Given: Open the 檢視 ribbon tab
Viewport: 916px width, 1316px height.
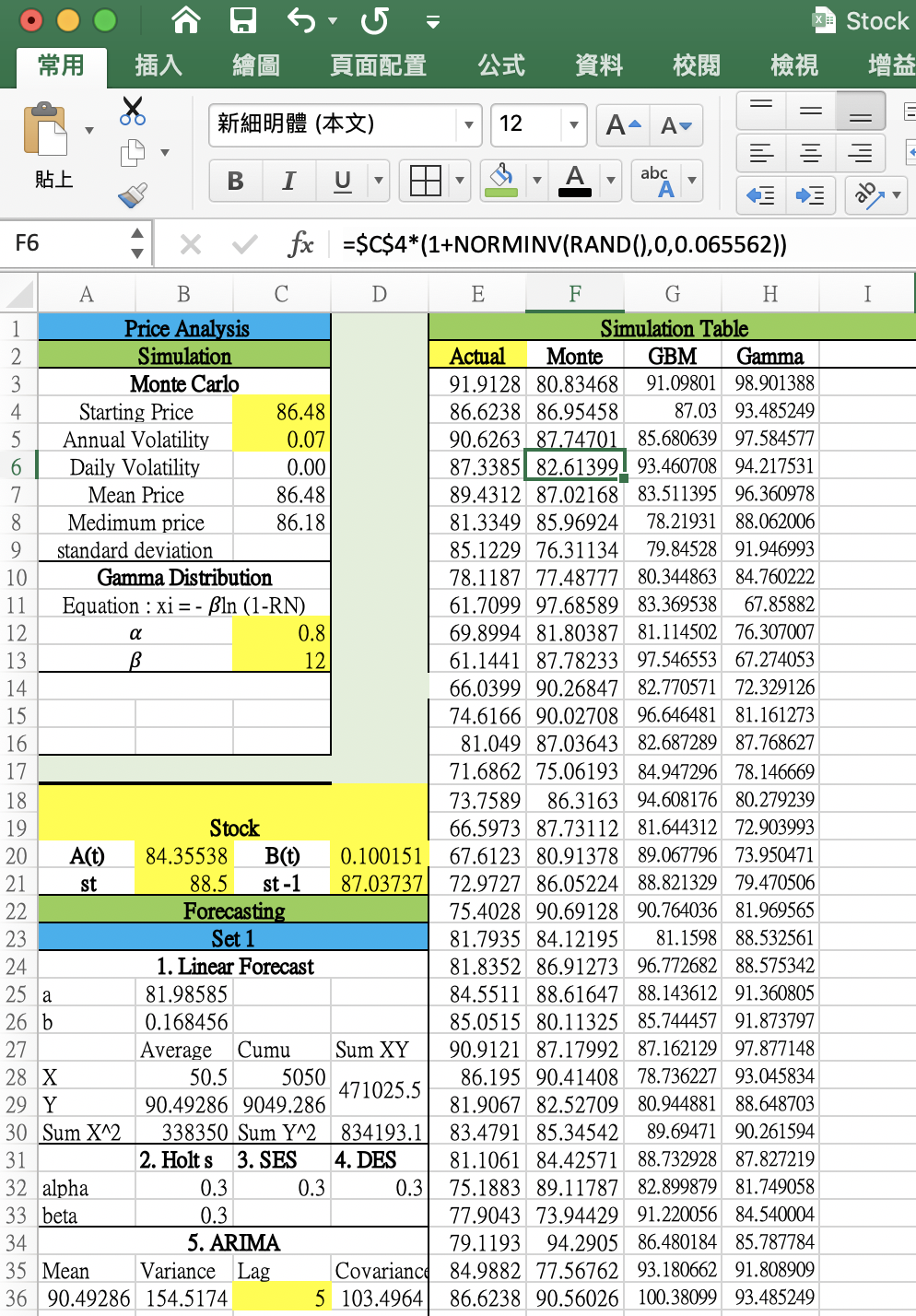Looking at the screenshot, I should point(794,65).
